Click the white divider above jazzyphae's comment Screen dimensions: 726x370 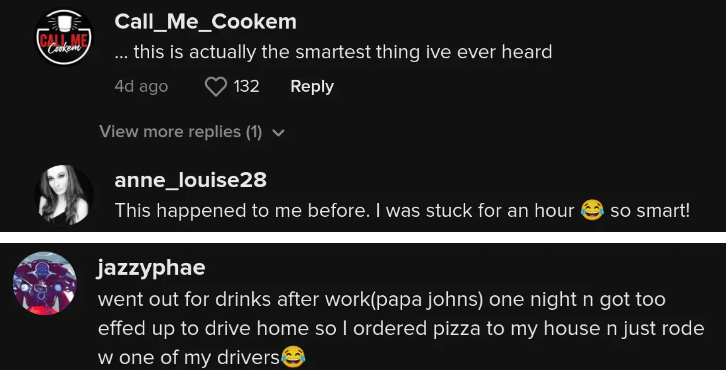[363, 237]
